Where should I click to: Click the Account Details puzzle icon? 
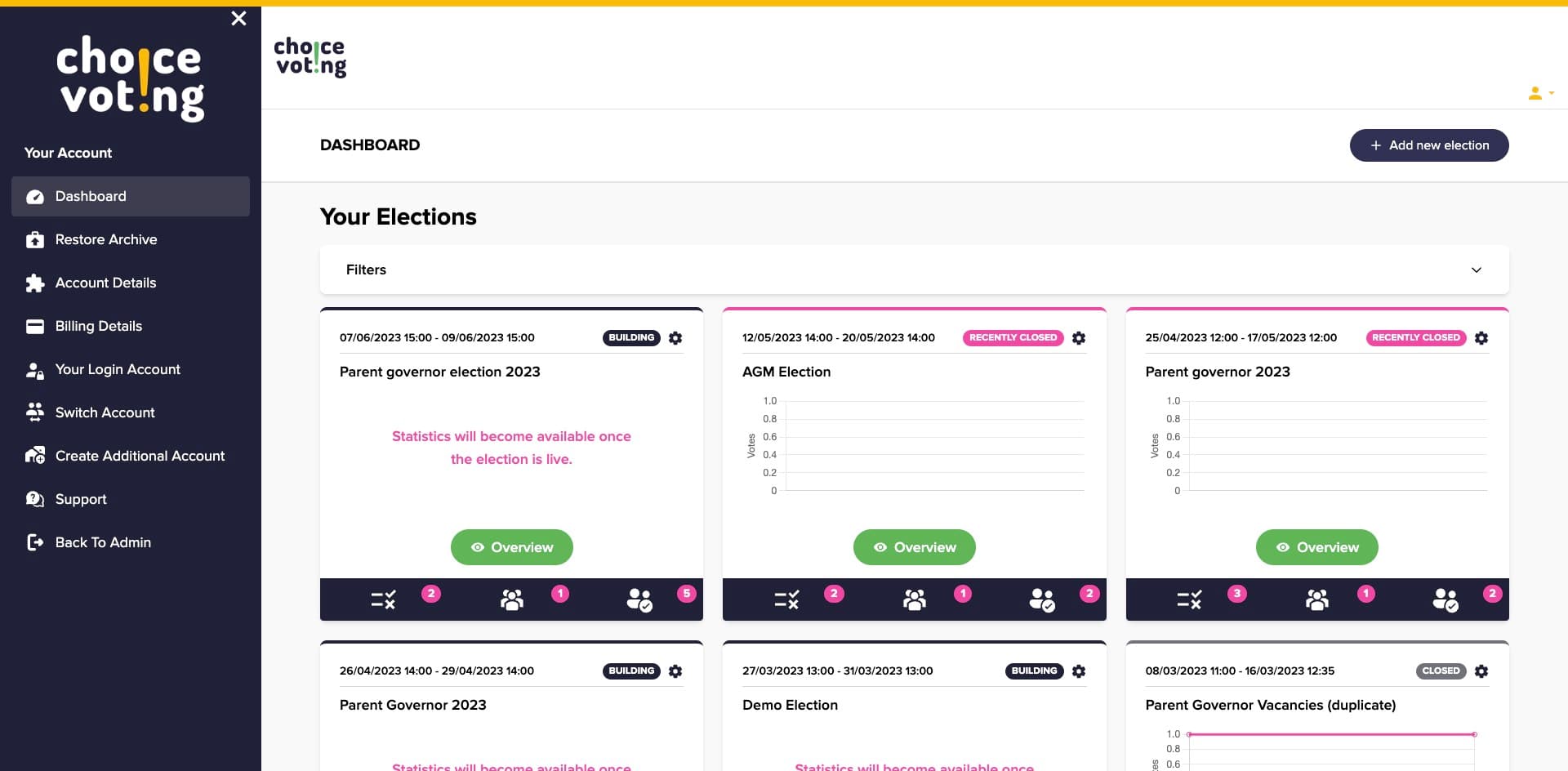pyautogui.click(x=35, y=283)
